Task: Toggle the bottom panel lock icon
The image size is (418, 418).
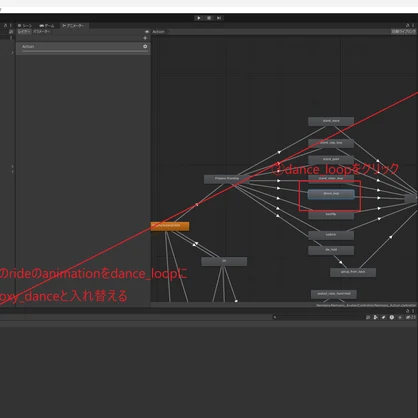Action: (x=408, y=311)
